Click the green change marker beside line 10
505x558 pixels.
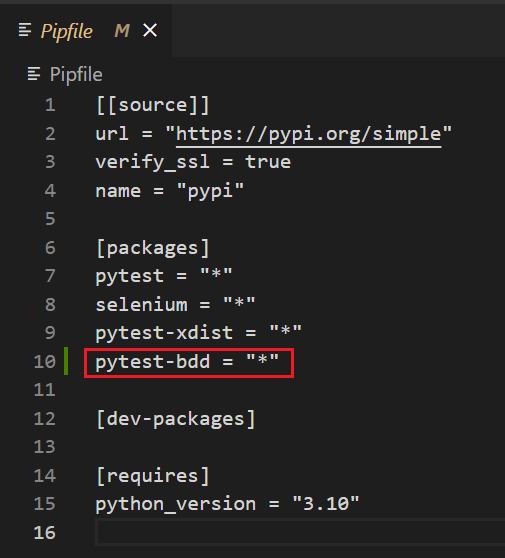coord(66,361)
